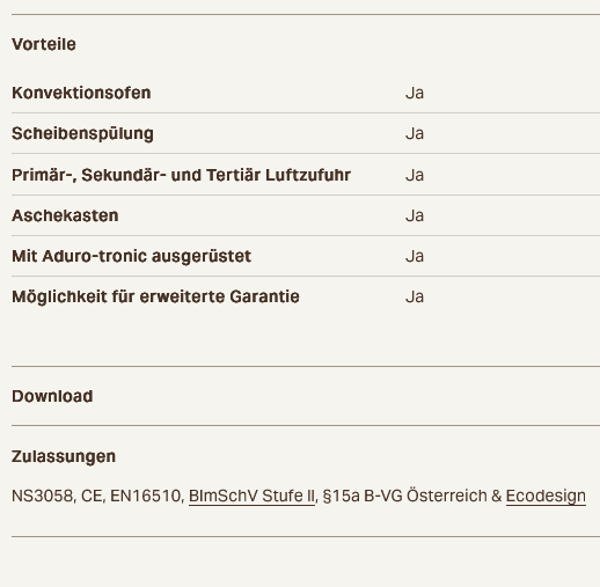Open the Ecodesign link
Viewport: 600px width, 587px height.
[546, 496]
